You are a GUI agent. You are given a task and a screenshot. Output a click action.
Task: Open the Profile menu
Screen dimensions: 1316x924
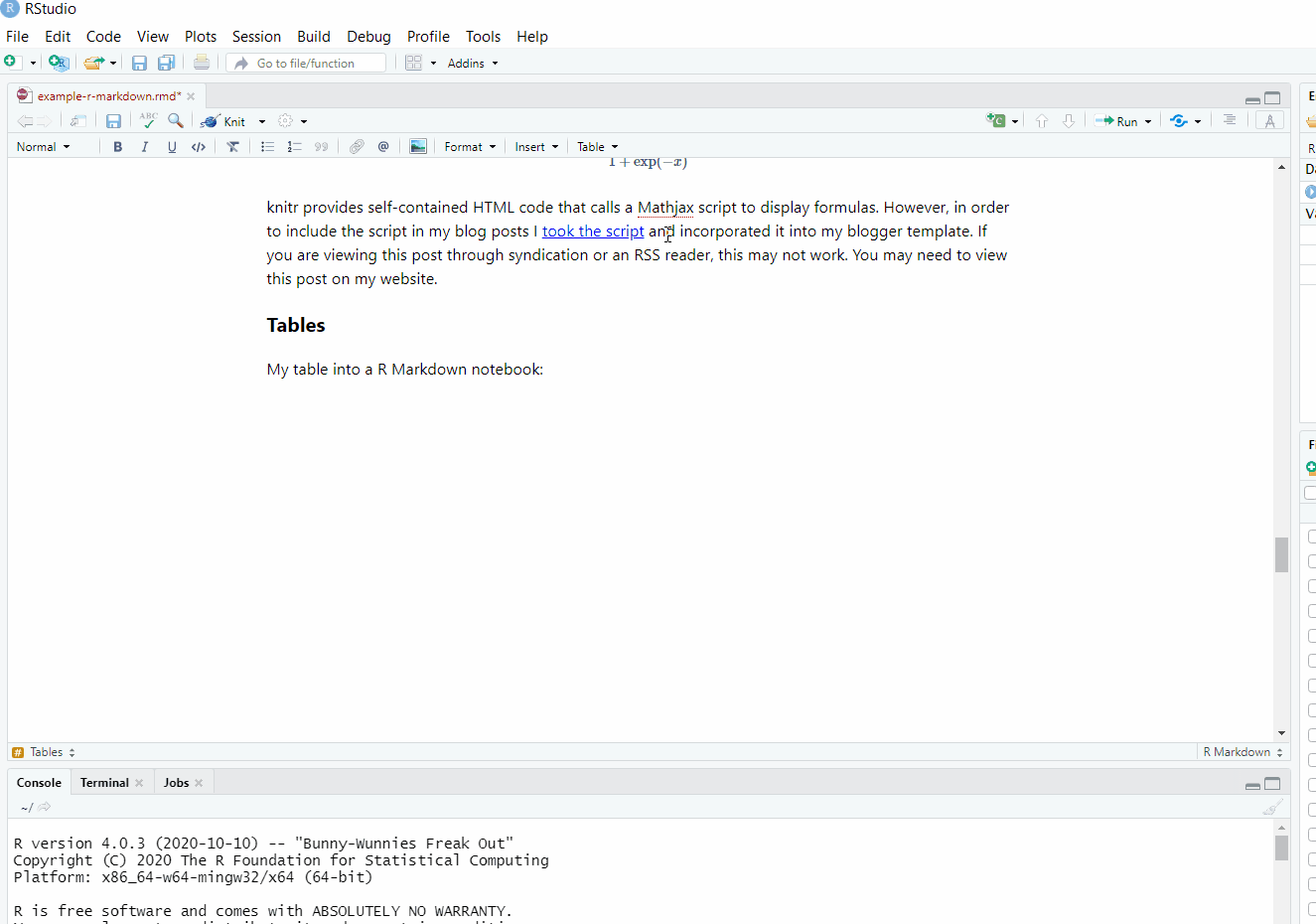click(x=428, y=36)
